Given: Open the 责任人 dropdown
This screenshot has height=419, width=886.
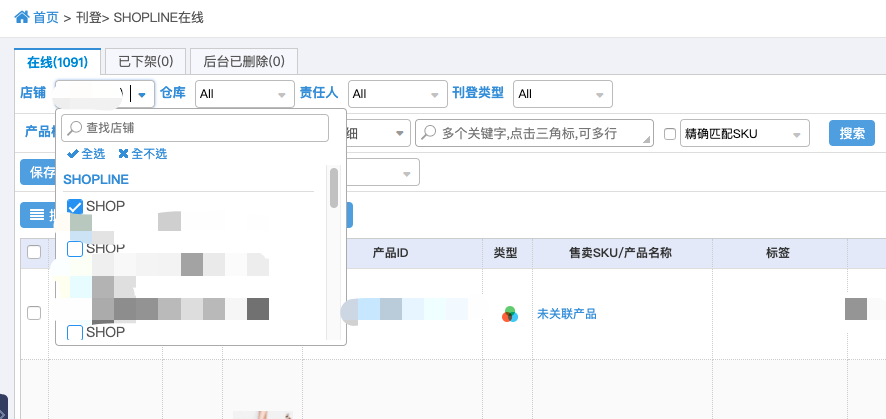Looking at the screenshot, I should tap(397, 94).
